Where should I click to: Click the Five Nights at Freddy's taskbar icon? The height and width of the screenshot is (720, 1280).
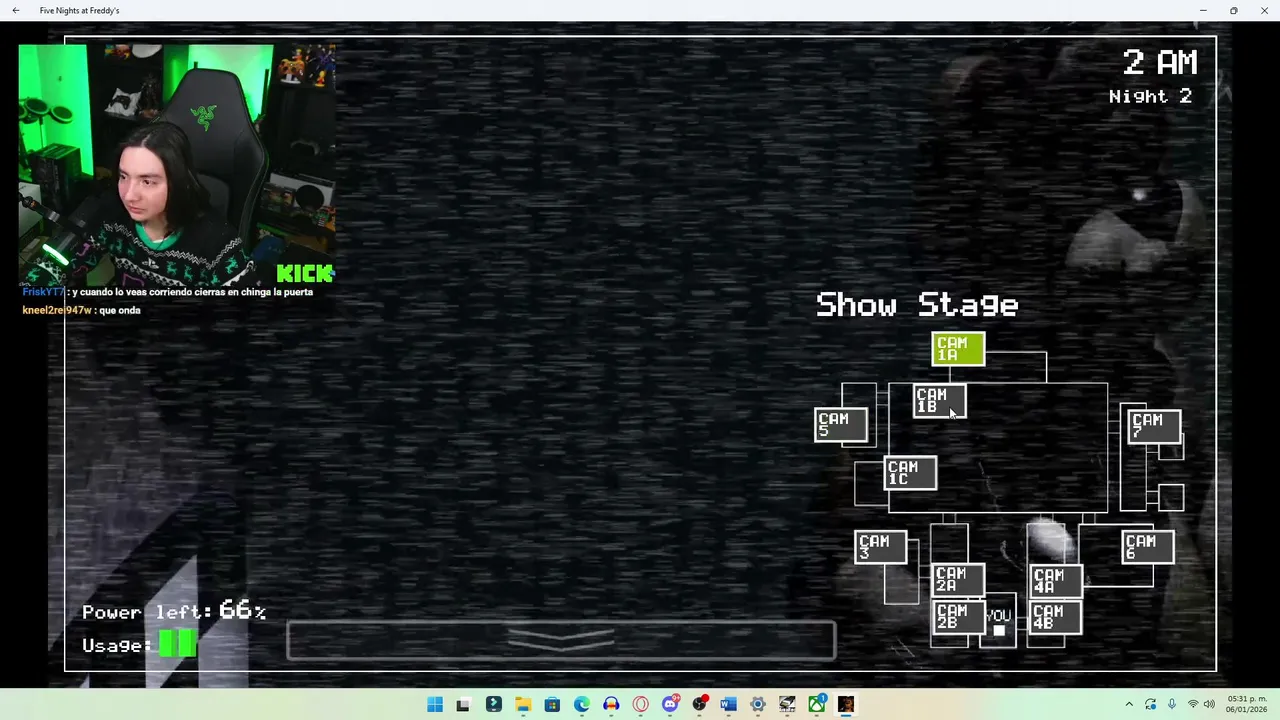point(846,705)
